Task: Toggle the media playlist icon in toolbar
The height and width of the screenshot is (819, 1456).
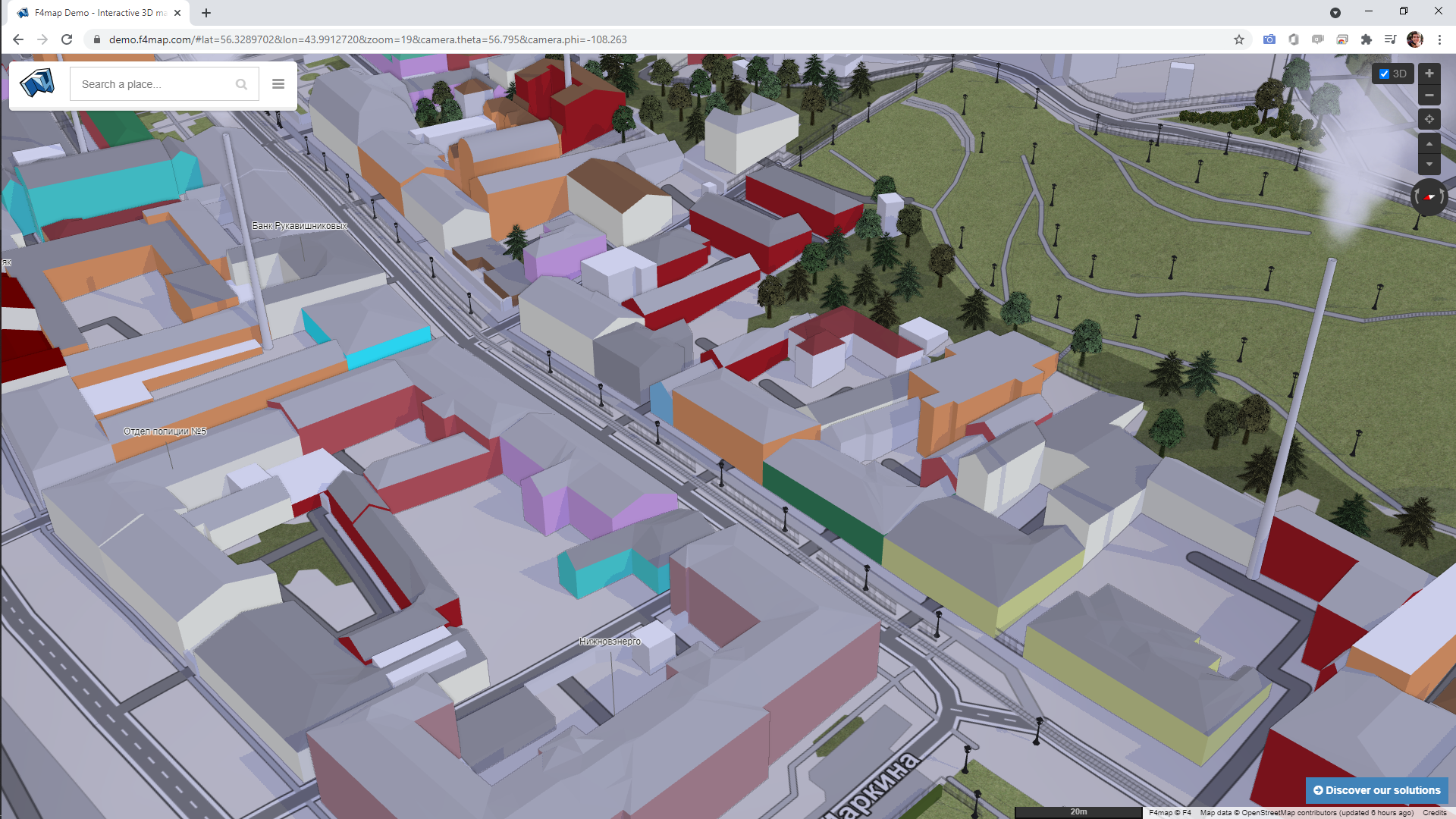Action: [1391, 39]
